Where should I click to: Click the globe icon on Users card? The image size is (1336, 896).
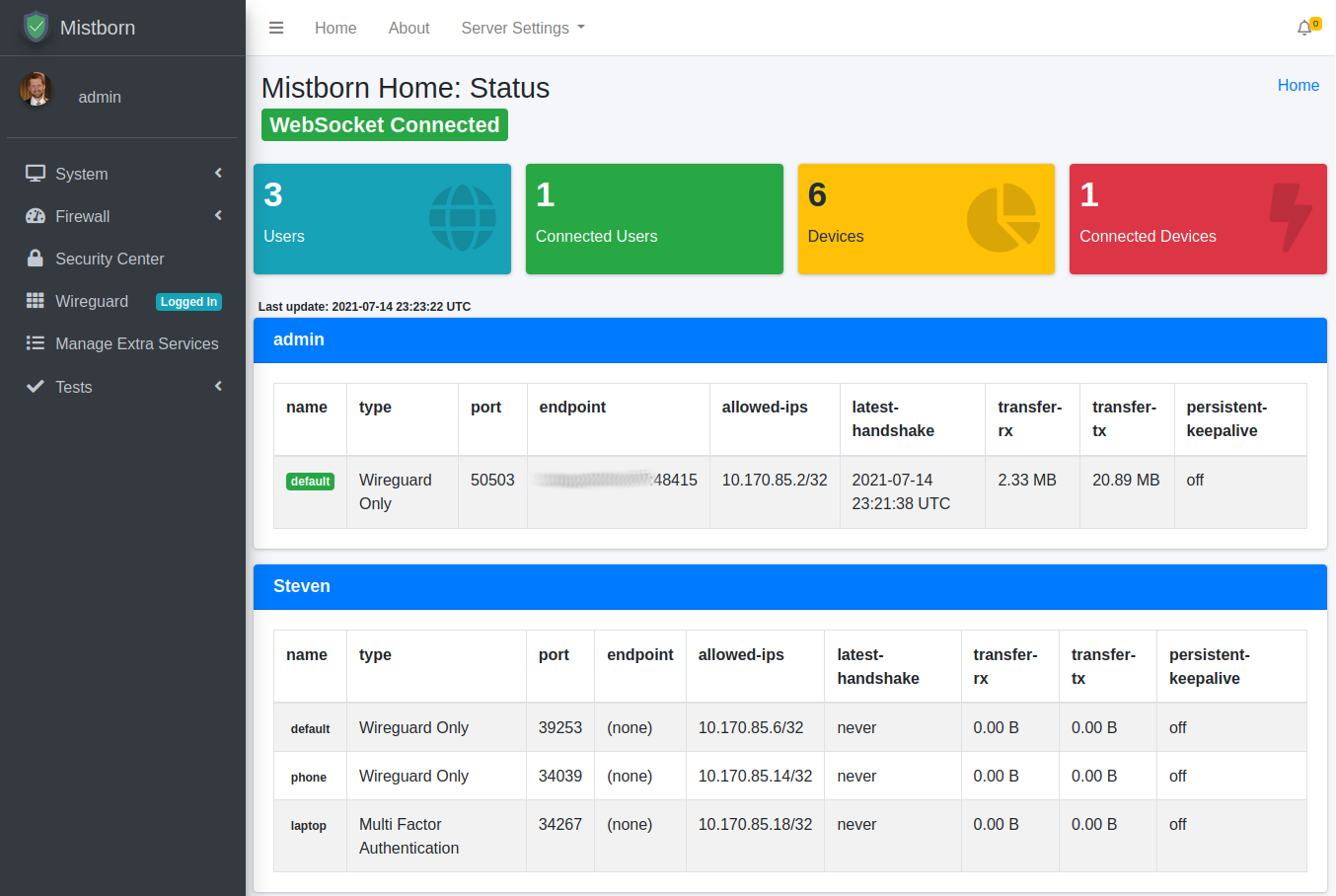point(463,218)
